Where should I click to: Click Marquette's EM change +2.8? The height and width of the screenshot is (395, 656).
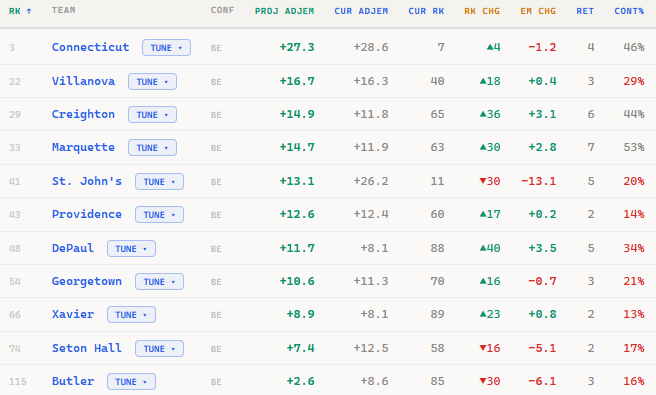[x=542, y=147]
